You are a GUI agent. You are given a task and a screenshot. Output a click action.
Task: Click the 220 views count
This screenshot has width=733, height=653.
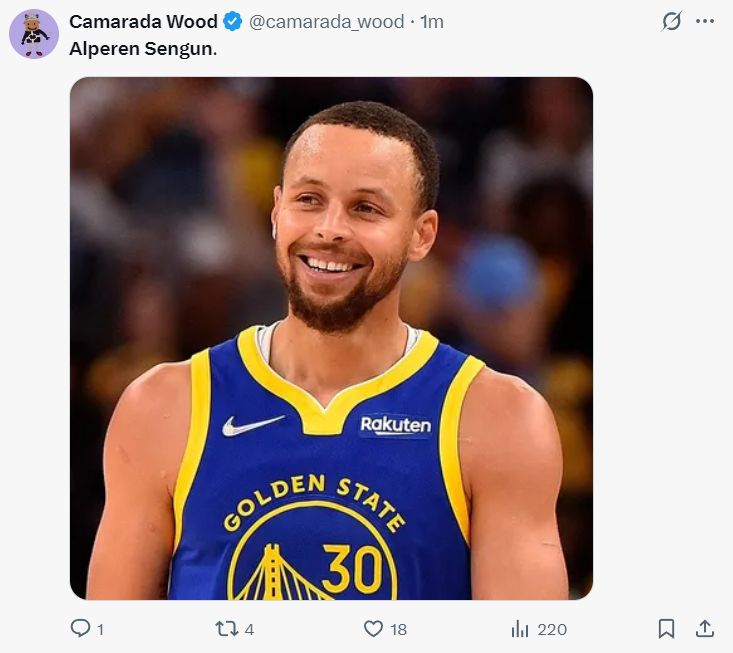pyautogui.click(x=552, y=629)
